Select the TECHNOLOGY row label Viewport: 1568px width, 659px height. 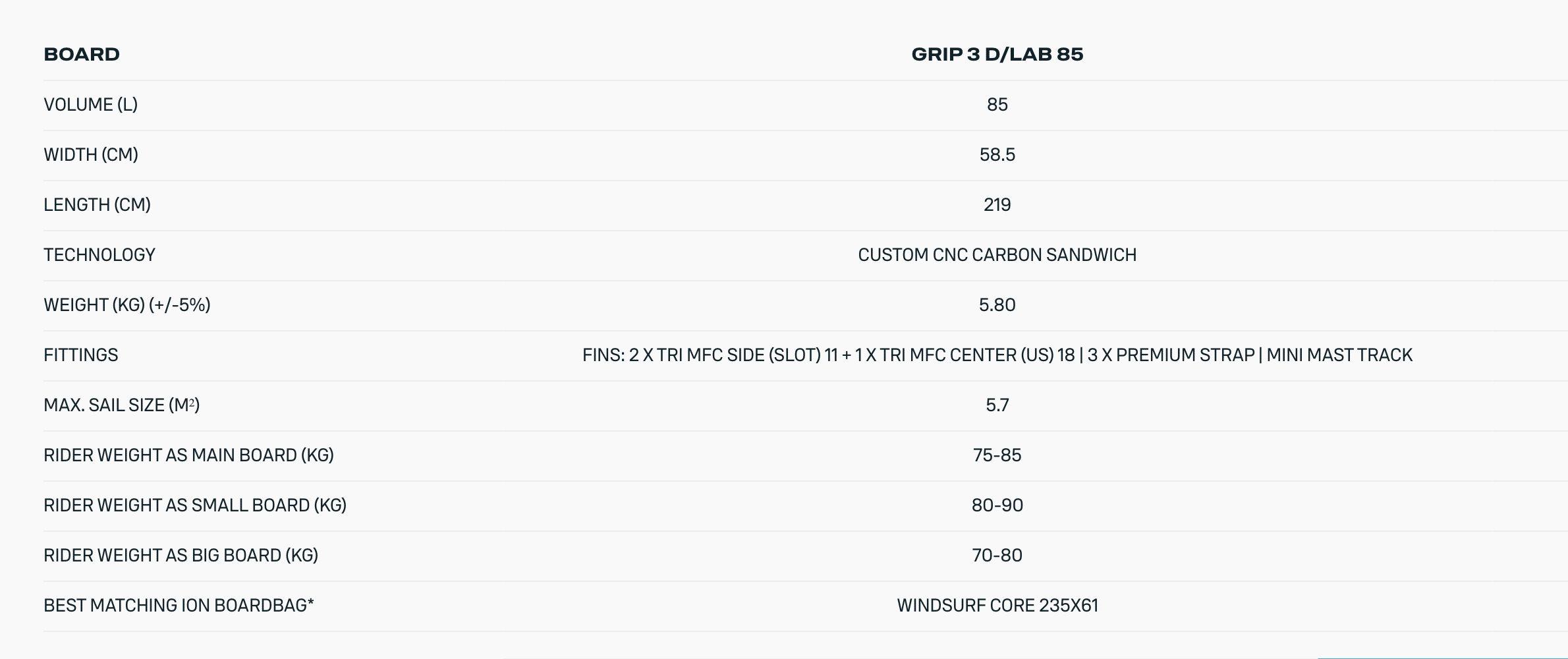point(99,255)
